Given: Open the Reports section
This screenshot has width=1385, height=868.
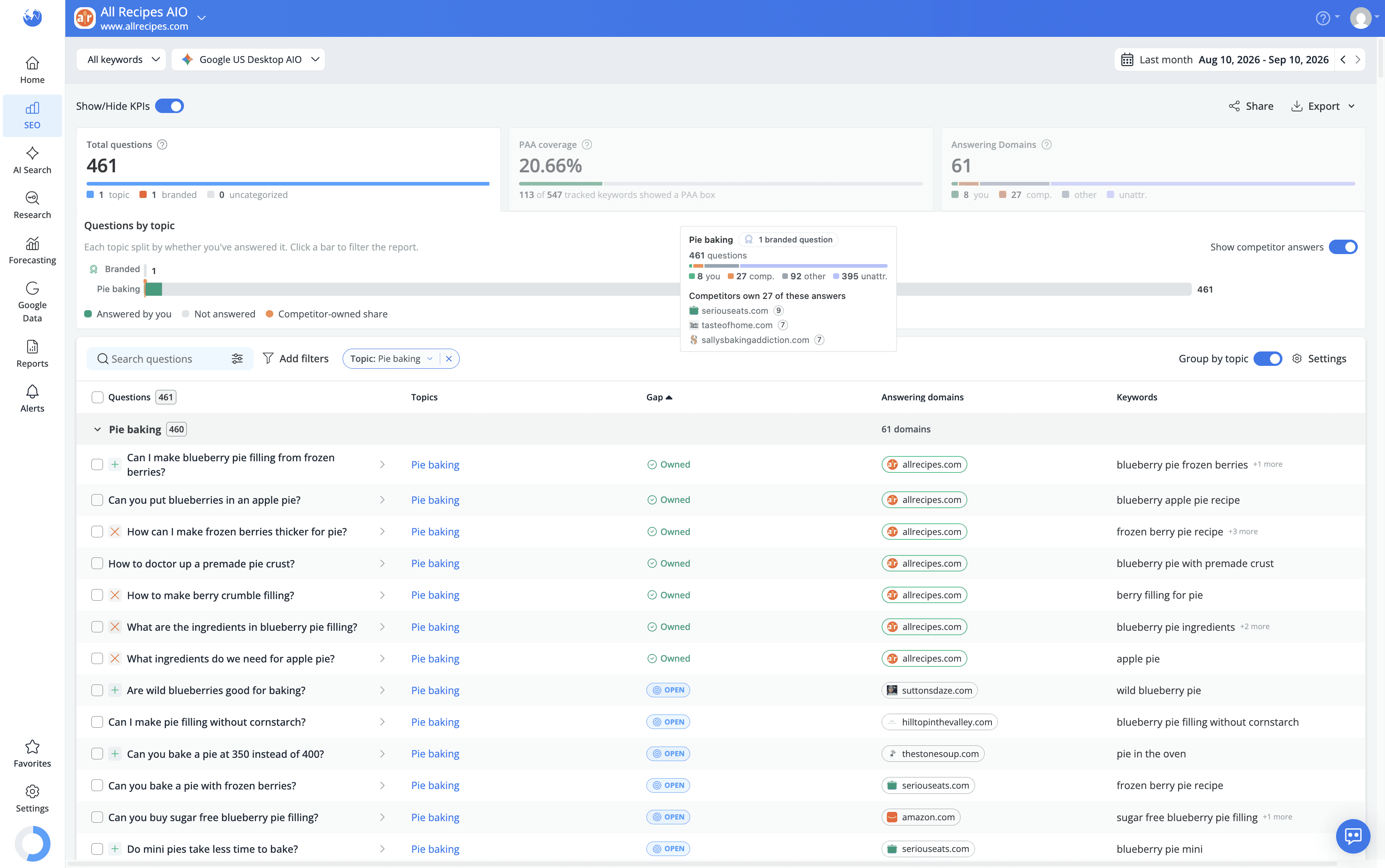Looking at the screenshot, I should (32, 353).
